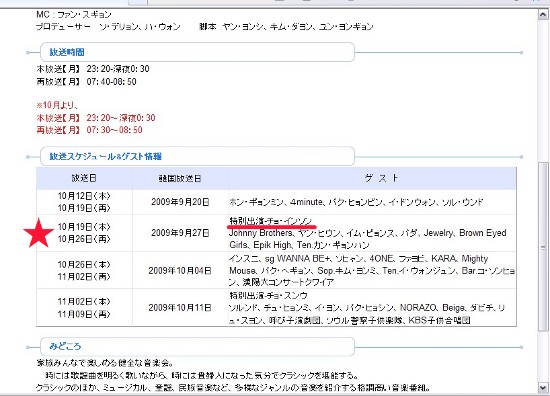Click the black 本放送【月】 23:20-深夜0:30 line
This screenshot has width=550, height=396.
(93, 69)
